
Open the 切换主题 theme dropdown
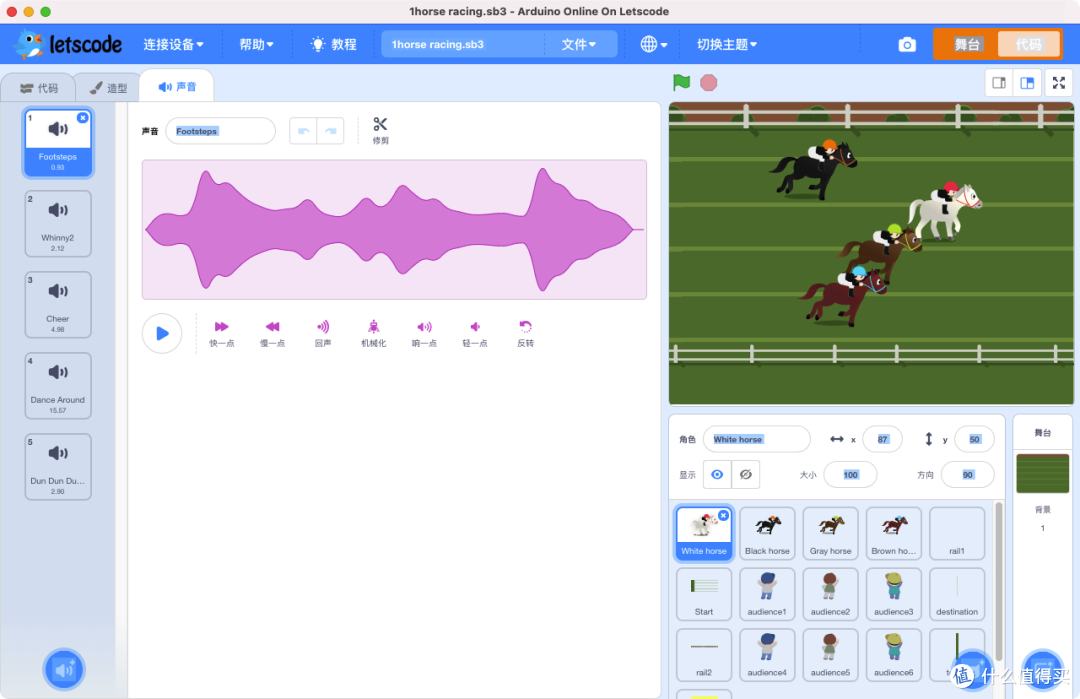click(727, 45)
